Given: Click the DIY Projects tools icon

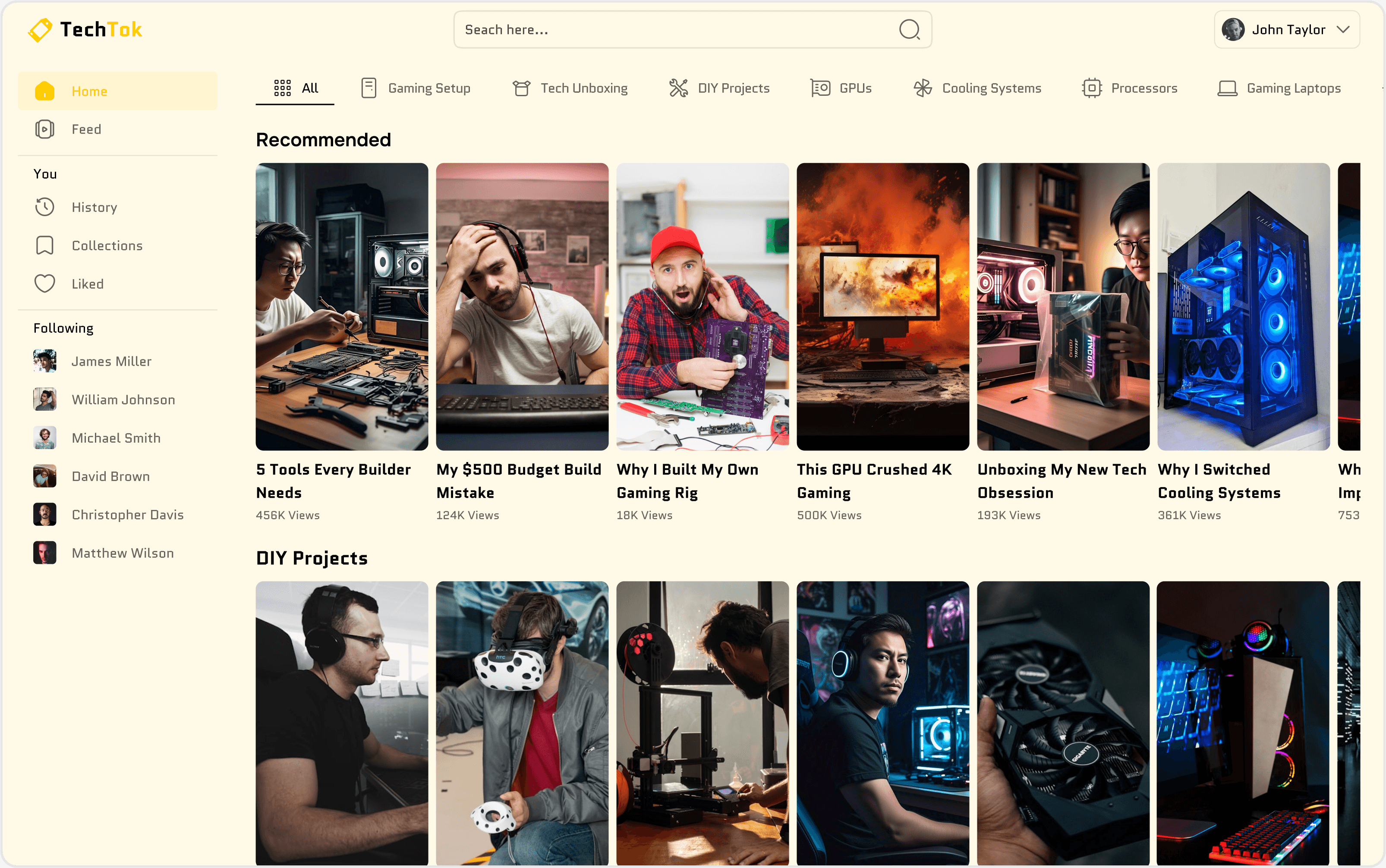Looking at the screenshot, I should [x=678, y=88].
